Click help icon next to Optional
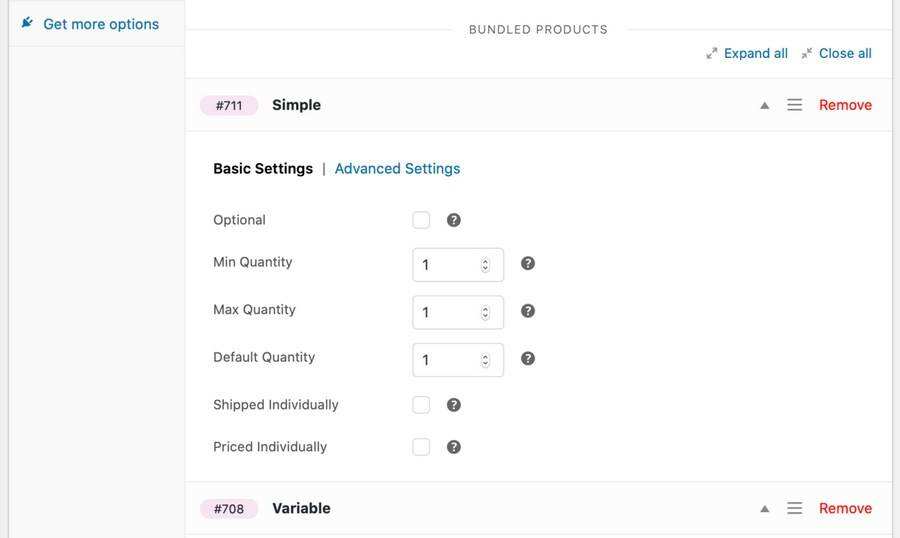Viewport: 900px width, 538px height. pyautogui.click(x=454, y=220)
